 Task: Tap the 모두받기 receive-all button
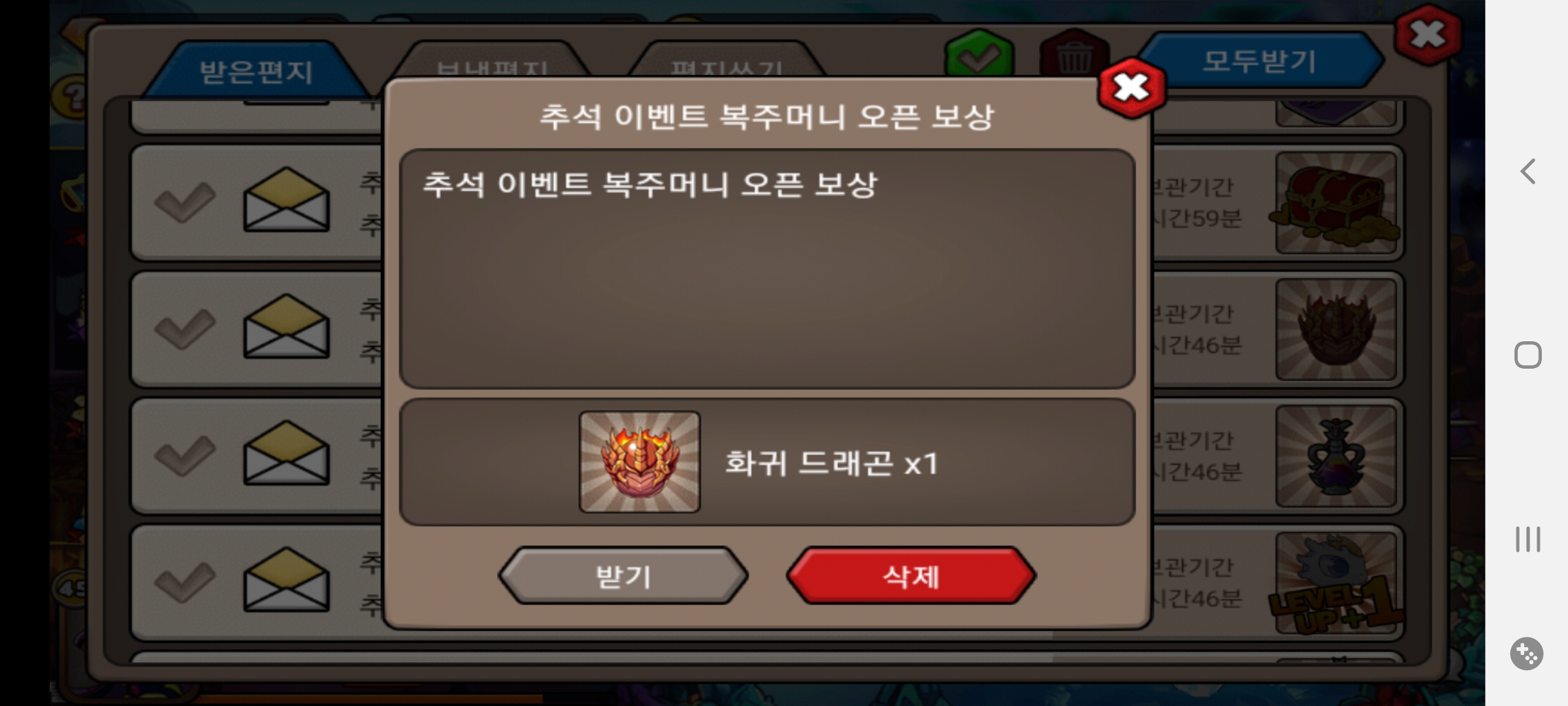pos(1260,61)
